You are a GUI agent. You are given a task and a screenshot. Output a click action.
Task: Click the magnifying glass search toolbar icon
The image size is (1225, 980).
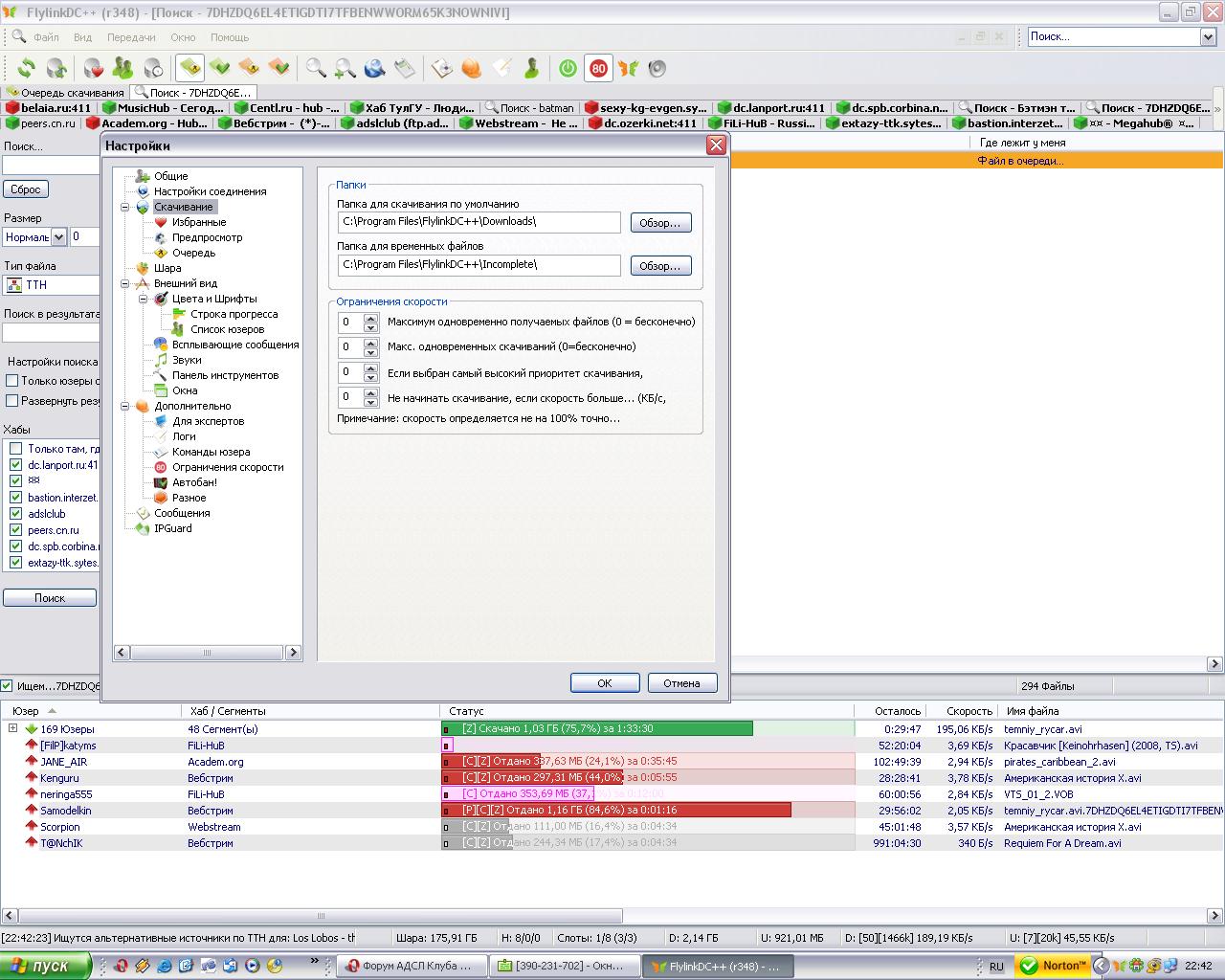[x=315, y=68]
